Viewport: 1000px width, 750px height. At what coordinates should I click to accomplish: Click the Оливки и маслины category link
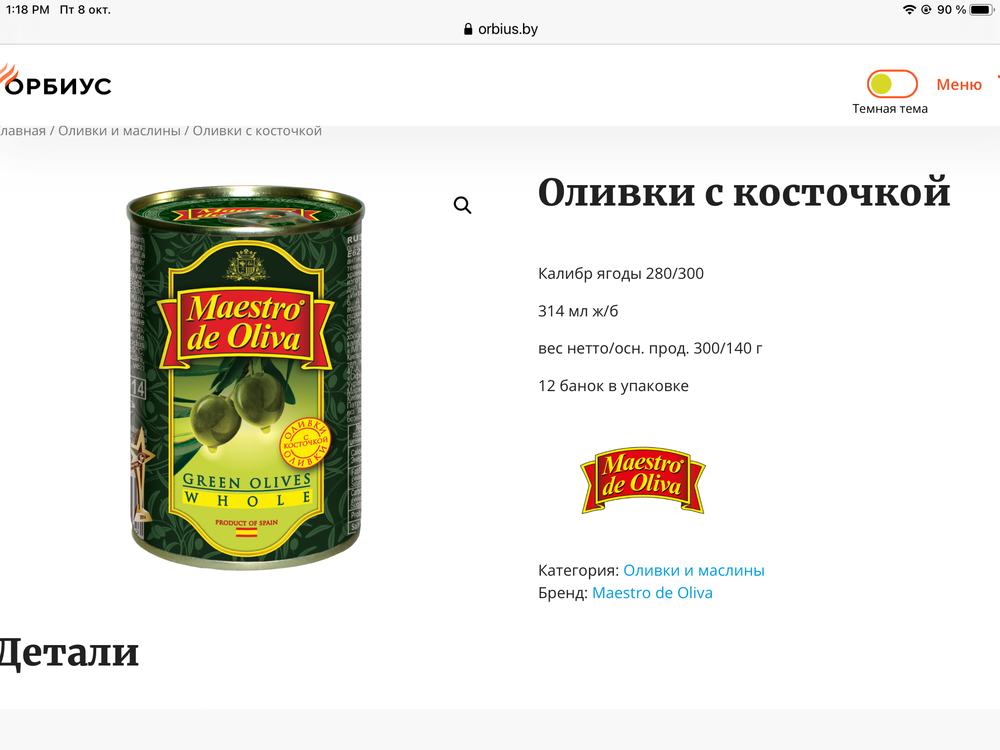[x=693, y=570]
